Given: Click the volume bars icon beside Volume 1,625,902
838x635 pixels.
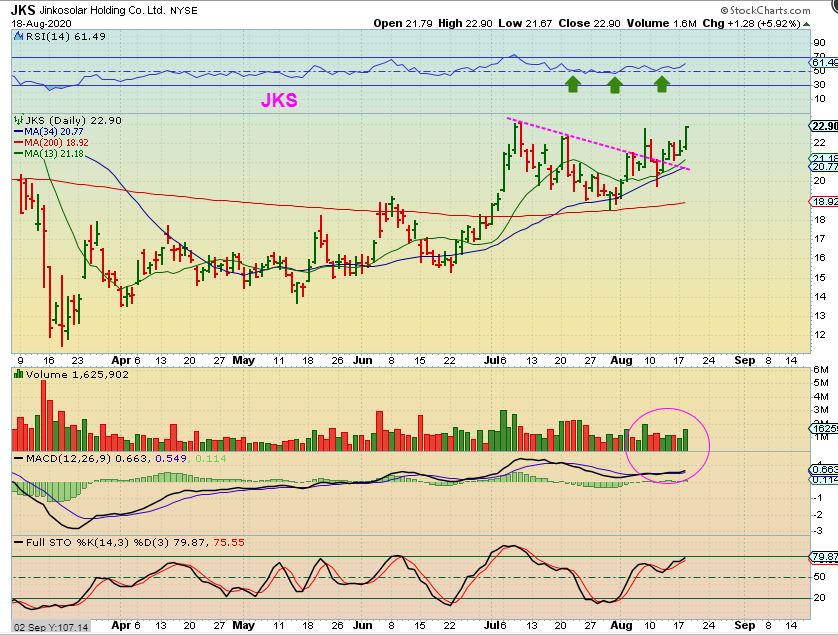Looking at the screenshot, I should pyautogui.click(x=19, y=374).
